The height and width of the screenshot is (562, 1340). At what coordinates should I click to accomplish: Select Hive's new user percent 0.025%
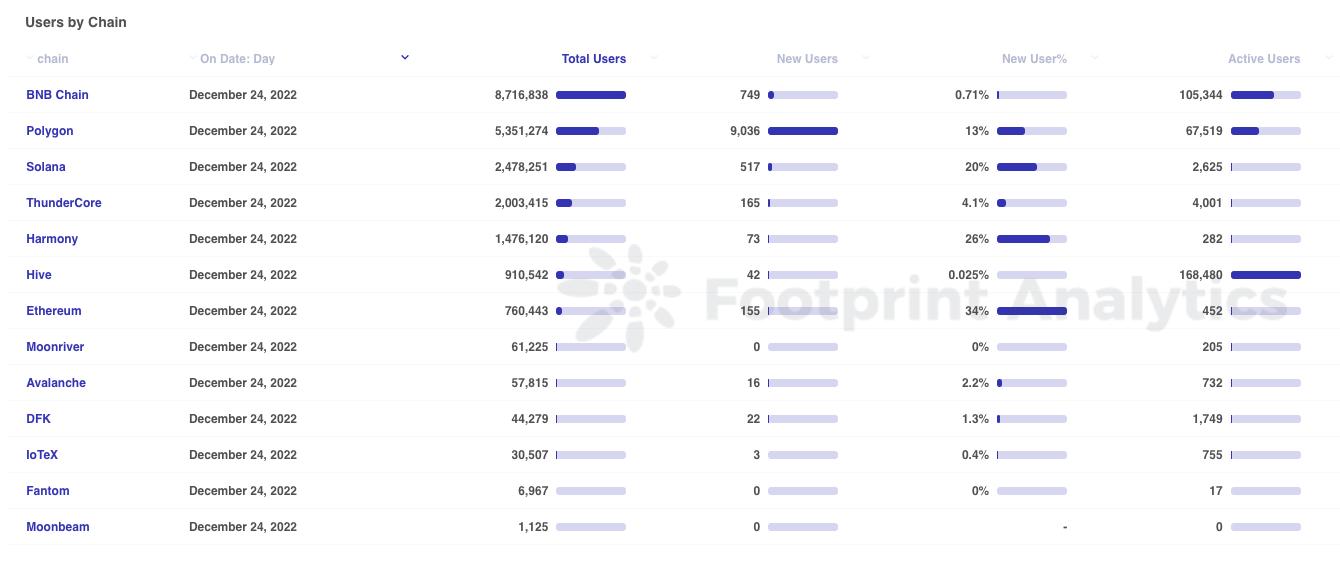[969, 275]
